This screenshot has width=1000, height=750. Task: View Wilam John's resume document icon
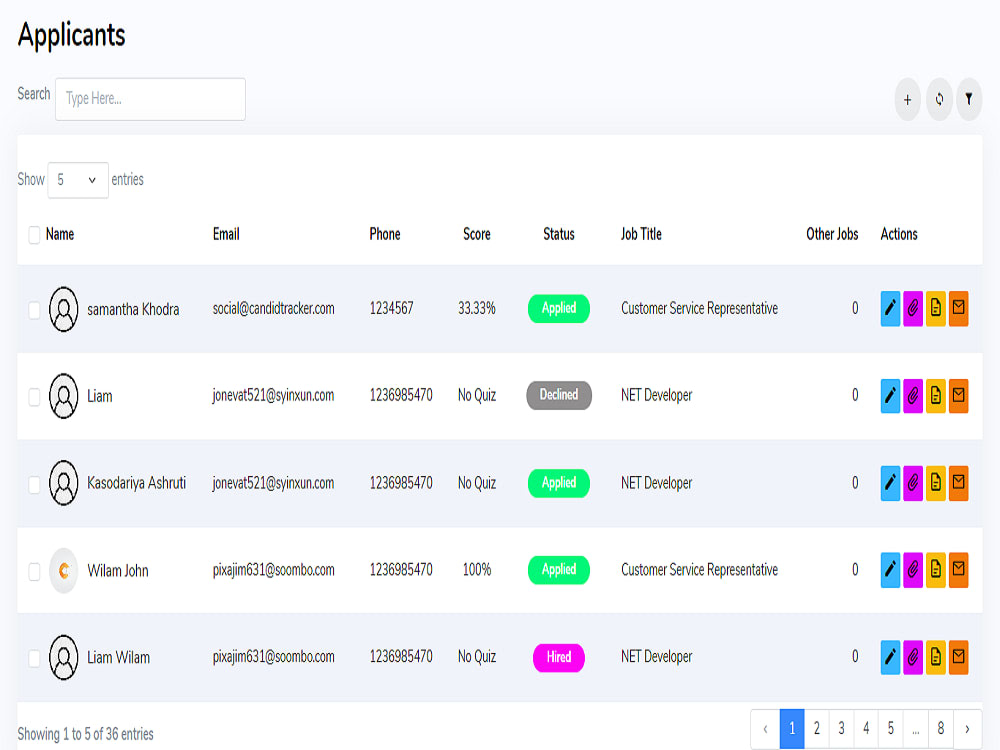click(936, 570)
